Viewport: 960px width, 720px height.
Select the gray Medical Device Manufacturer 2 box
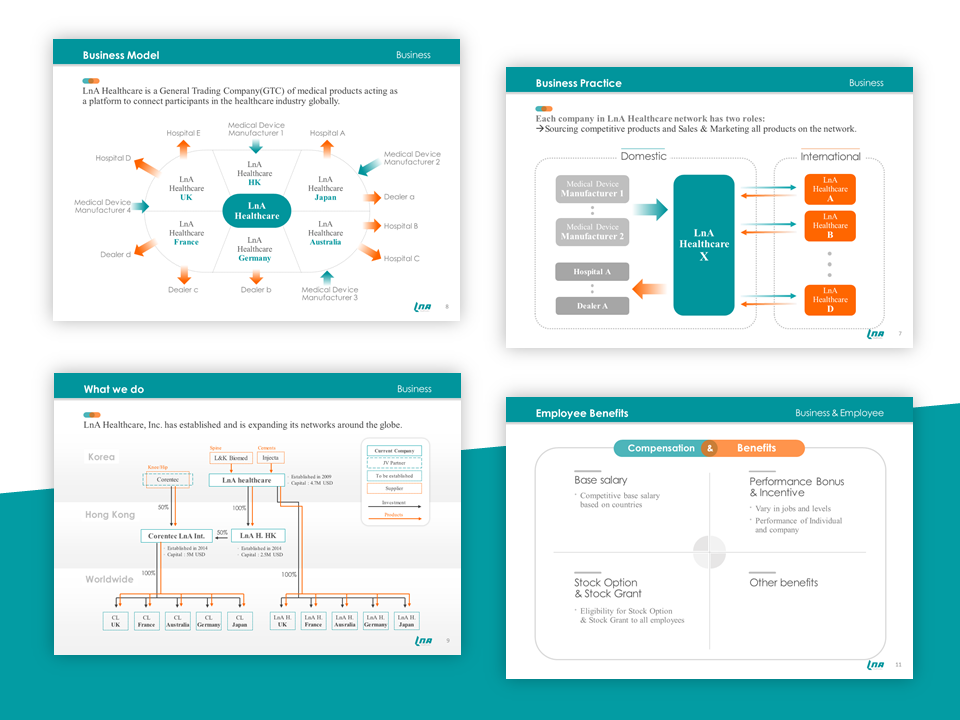592,232
